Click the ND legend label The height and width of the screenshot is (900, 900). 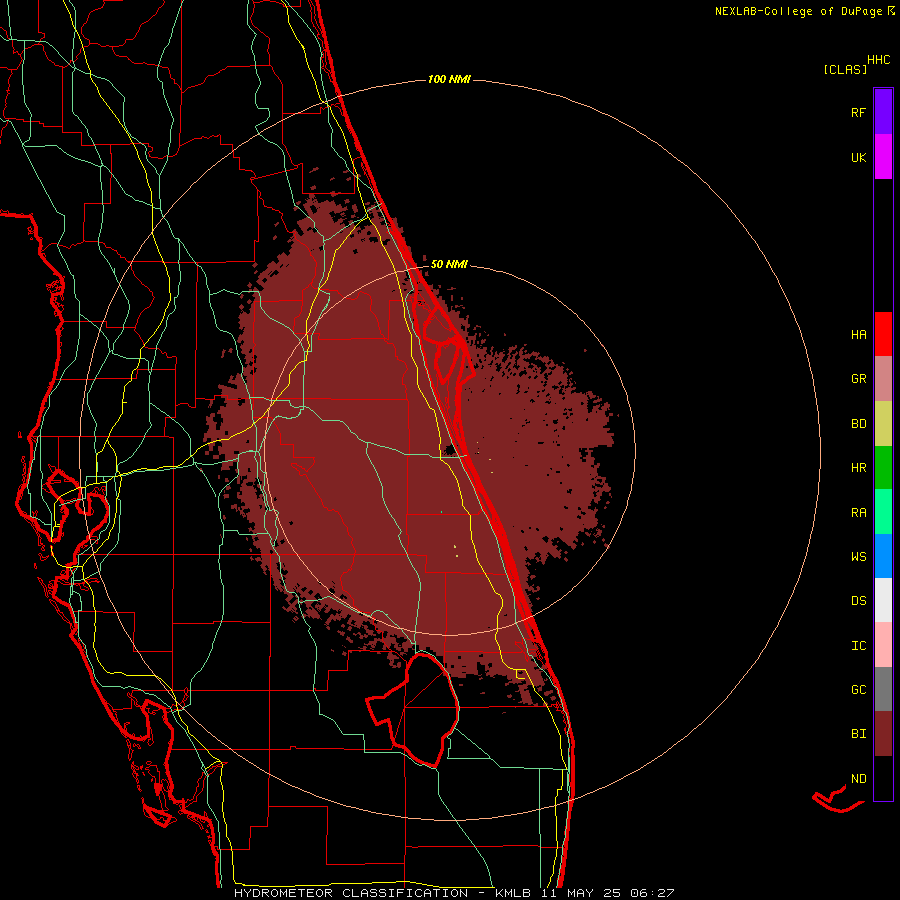pos(858,779)
